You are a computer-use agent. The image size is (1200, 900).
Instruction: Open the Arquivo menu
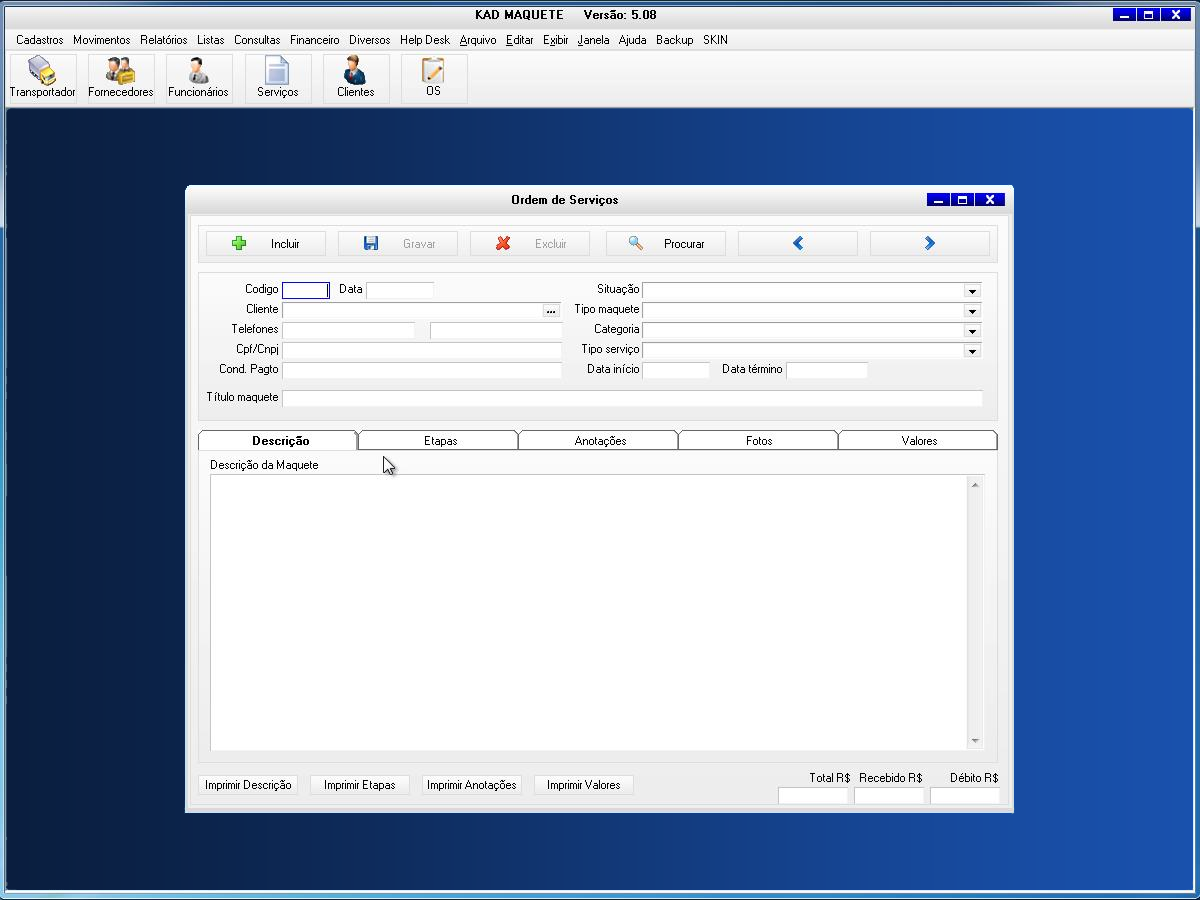click(x=478, y=40)
